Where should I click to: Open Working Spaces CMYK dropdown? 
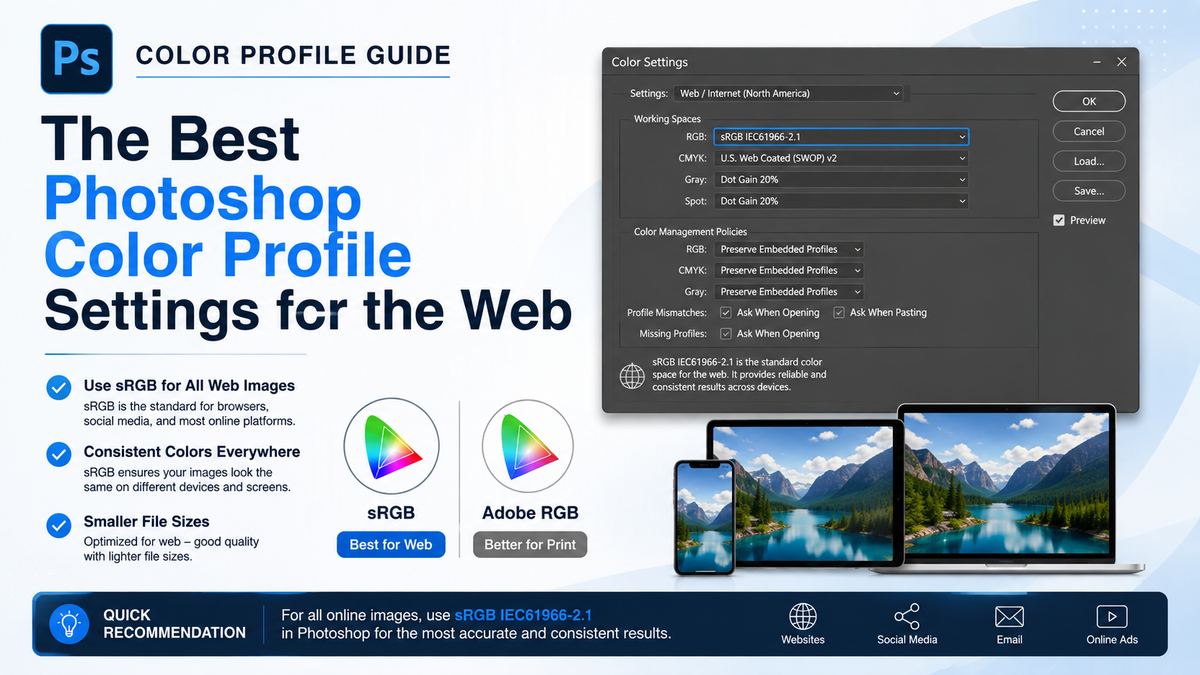841,158
